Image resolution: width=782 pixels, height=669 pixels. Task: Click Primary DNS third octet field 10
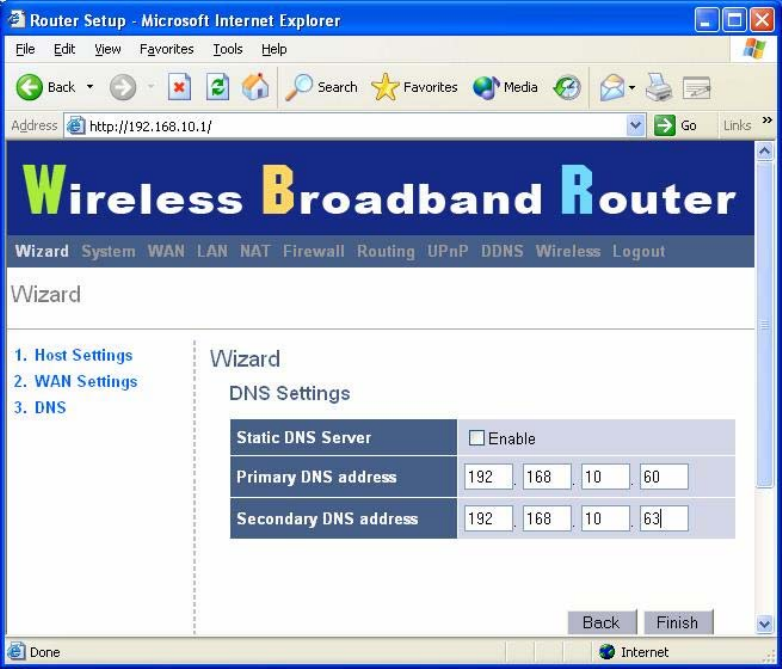click(x=605, y=476)
